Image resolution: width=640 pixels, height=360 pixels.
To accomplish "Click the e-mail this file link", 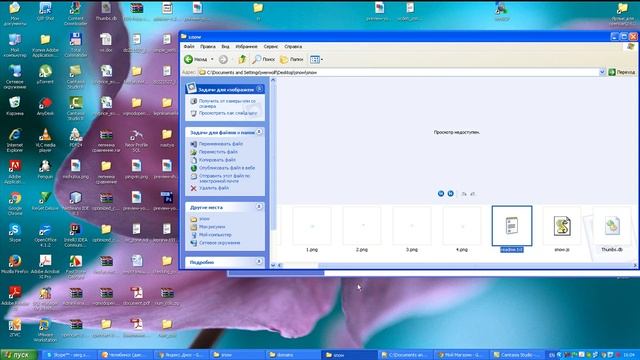I will pyautogui.click(x=224, y=178).
